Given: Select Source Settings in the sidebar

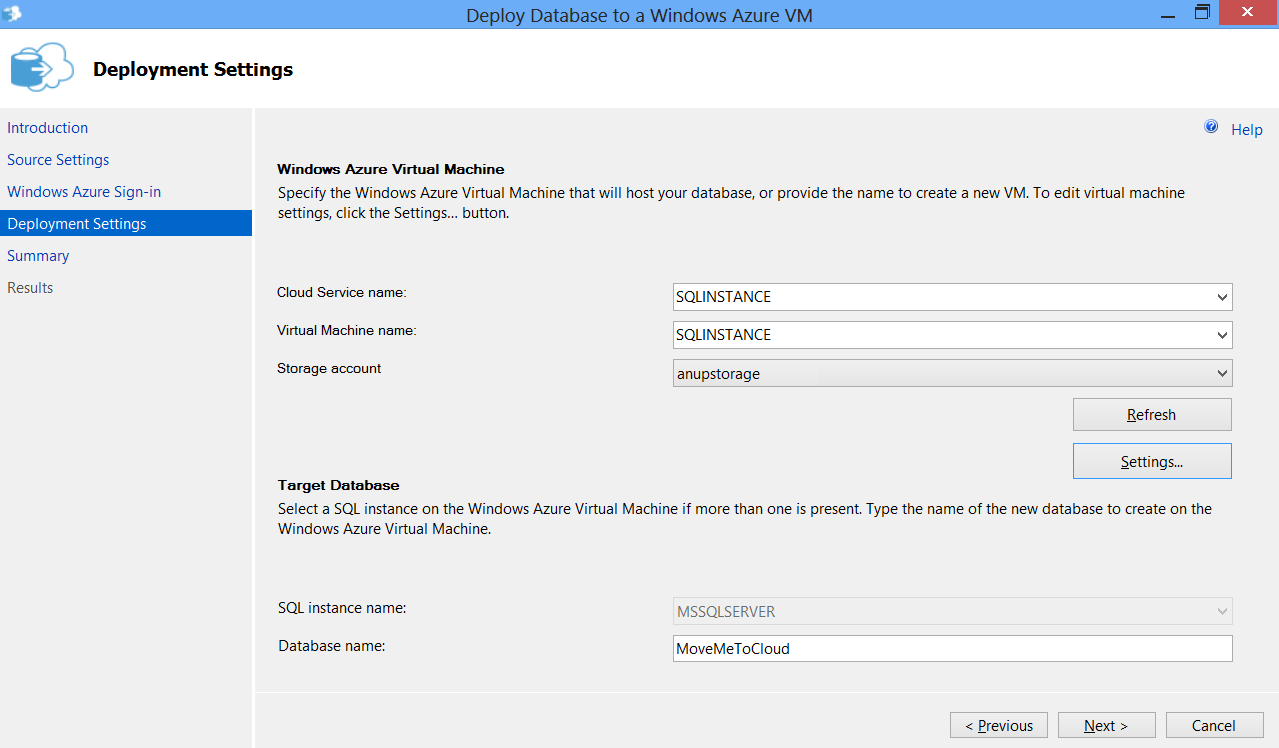Looking at the screenshot, I should 58,160.
